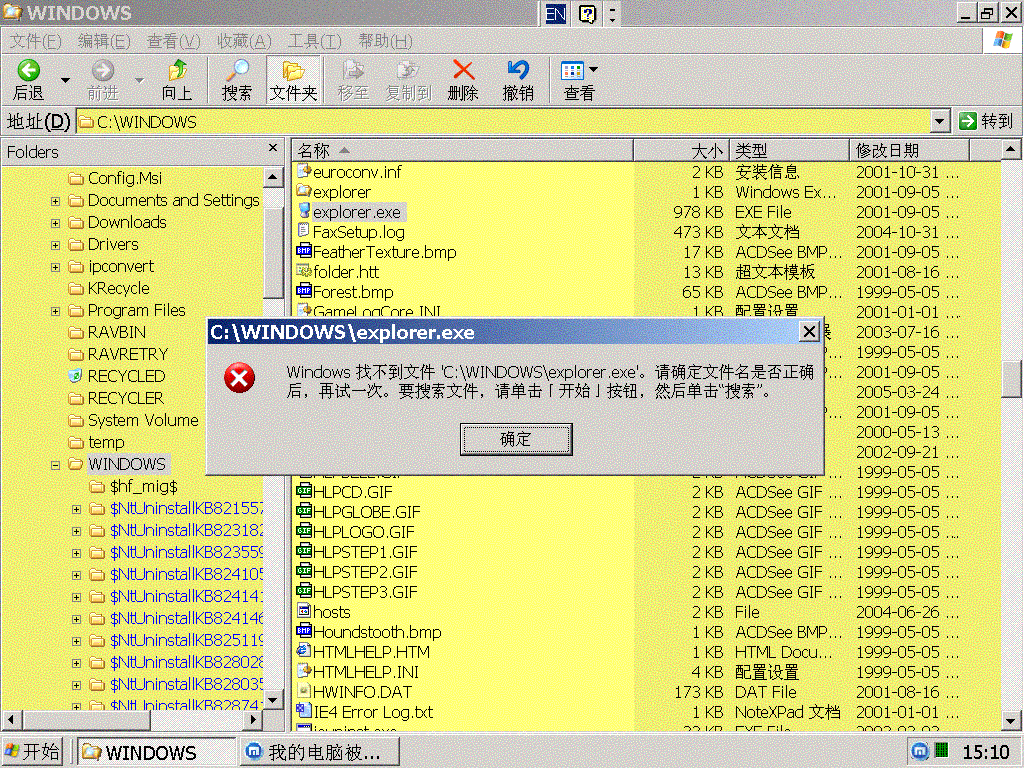Click the EN language indicator
Image resolution: width=1024 pixels, height=768 pixels.
pos(556,14)
